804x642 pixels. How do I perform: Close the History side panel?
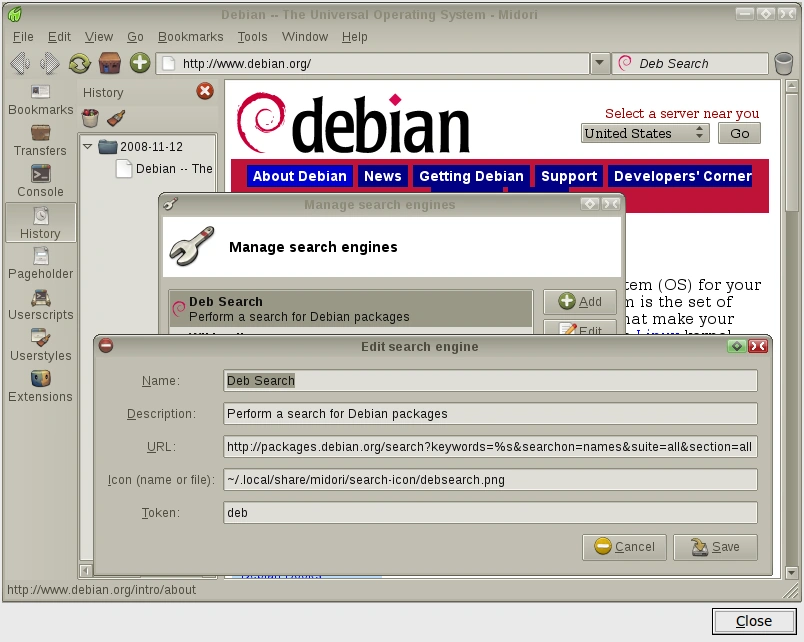coord(205,91)
